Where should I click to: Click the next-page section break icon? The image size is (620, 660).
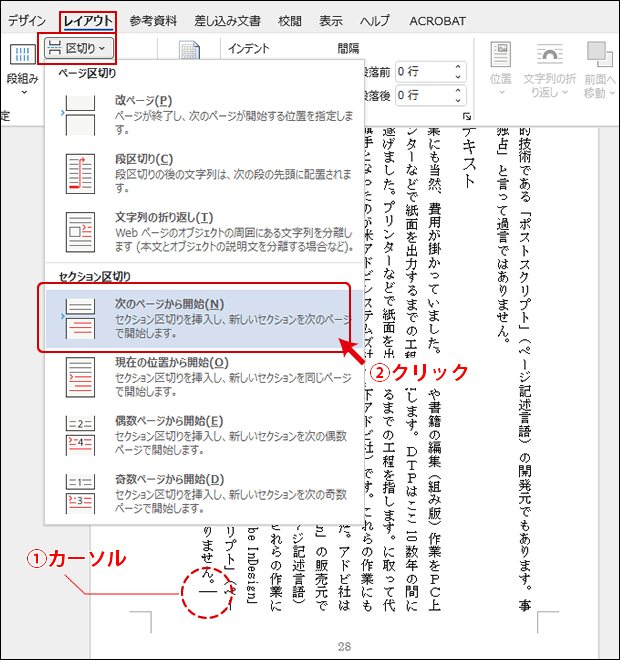coord(80,319)
